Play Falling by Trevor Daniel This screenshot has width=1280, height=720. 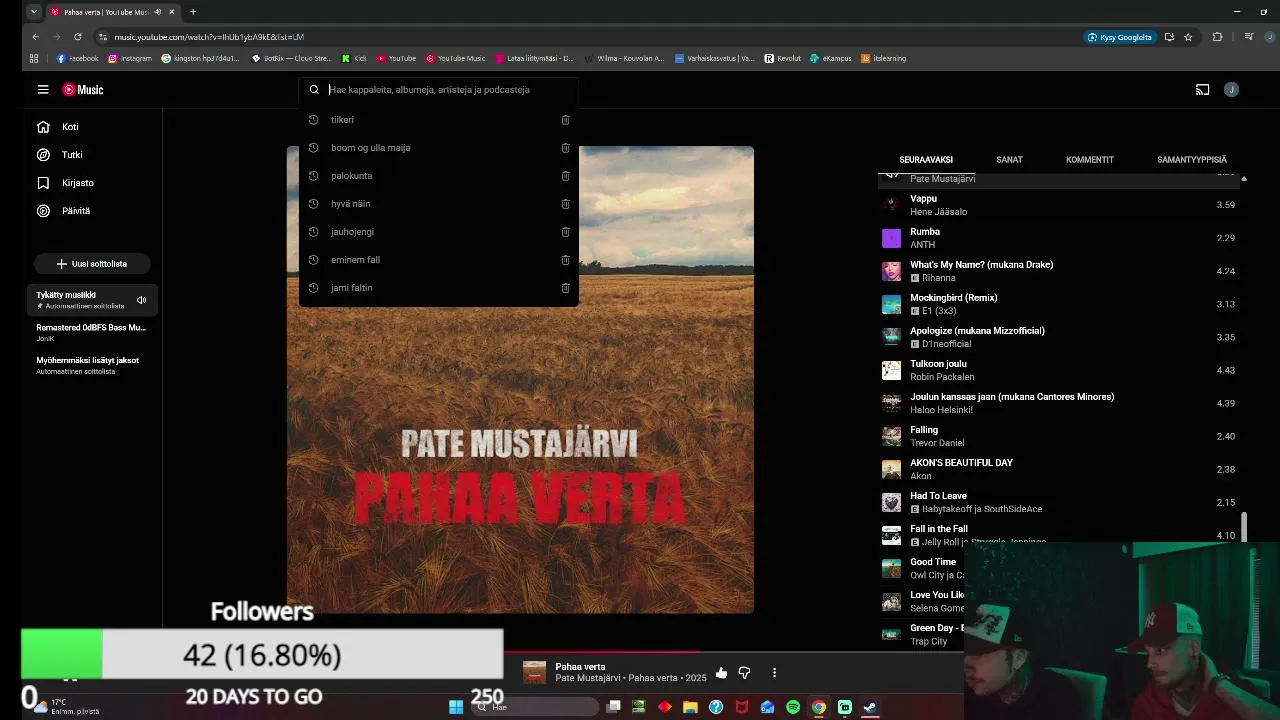[1060, 436]
